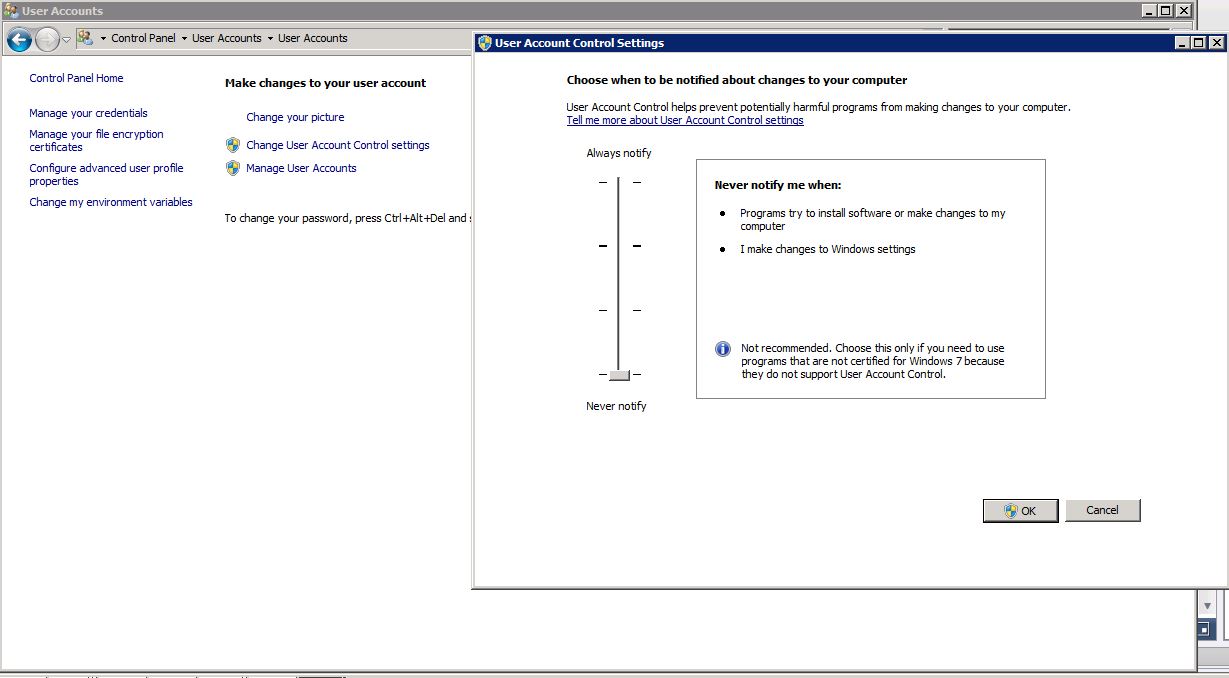Minimize the User Account Control Settings dialog

[x=1182, y=43]
